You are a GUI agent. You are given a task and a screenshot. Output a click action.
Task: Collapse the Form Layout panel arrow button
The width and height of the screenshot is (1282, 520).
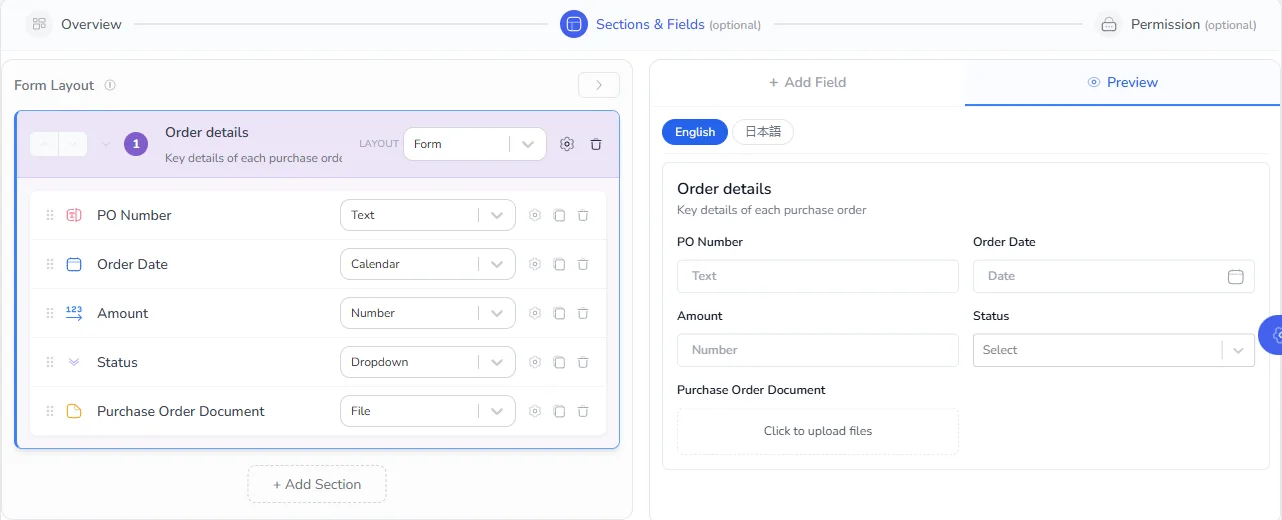(x=599, y=85)
